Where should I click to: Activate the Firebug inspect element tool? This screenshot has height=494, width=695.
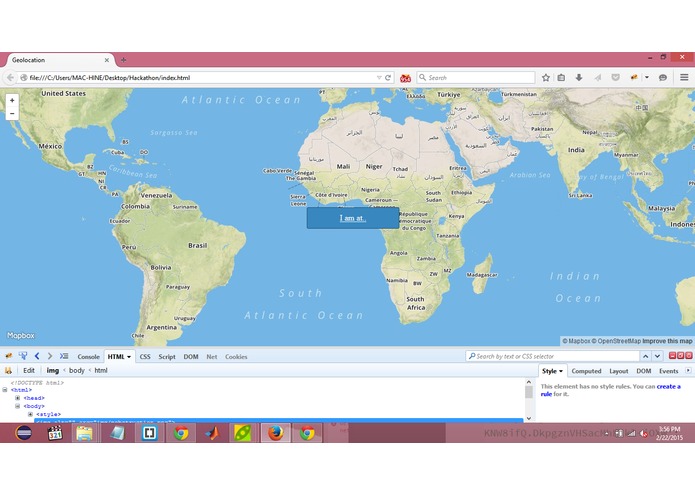pyautogui.click(x=23, y=356)
